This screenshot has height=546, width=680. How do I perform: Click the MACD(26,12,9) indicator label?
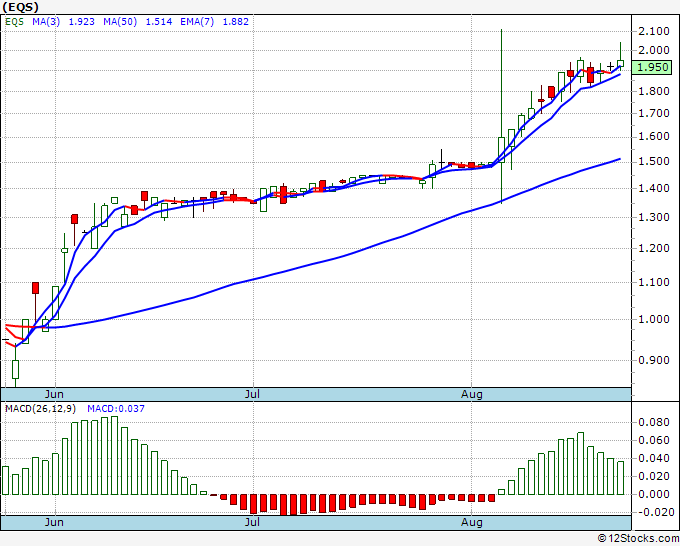pos(40,409)
